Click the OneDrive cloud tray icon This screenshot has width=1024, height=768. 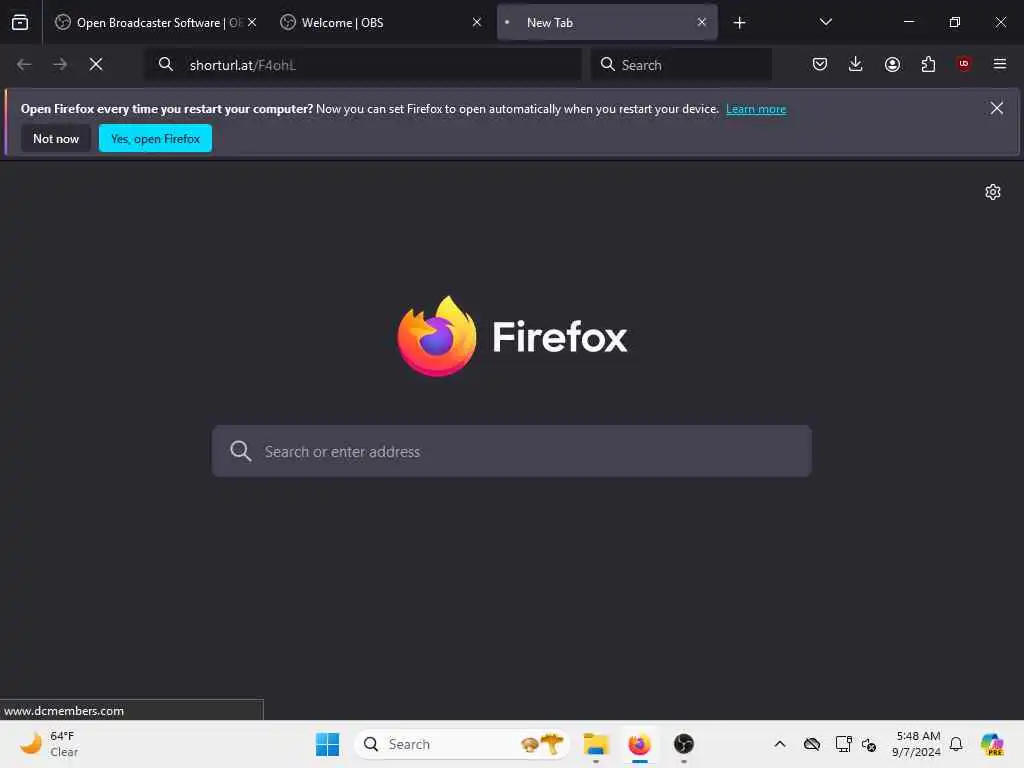coord(812,744)
